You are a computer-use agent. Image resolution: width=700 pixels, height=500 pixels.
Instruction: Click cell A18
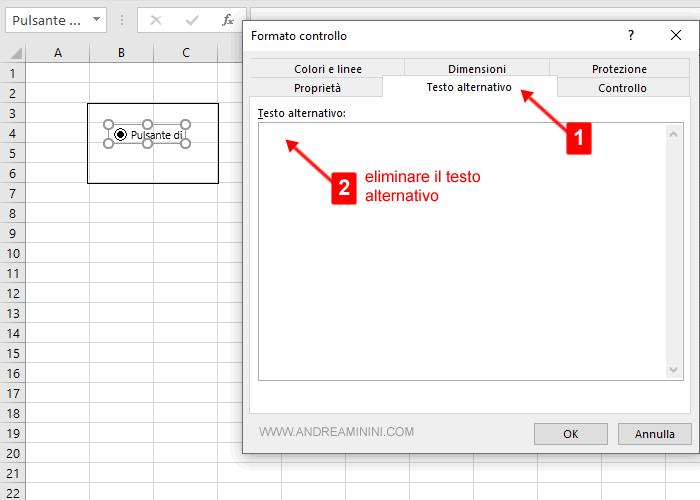58,413
